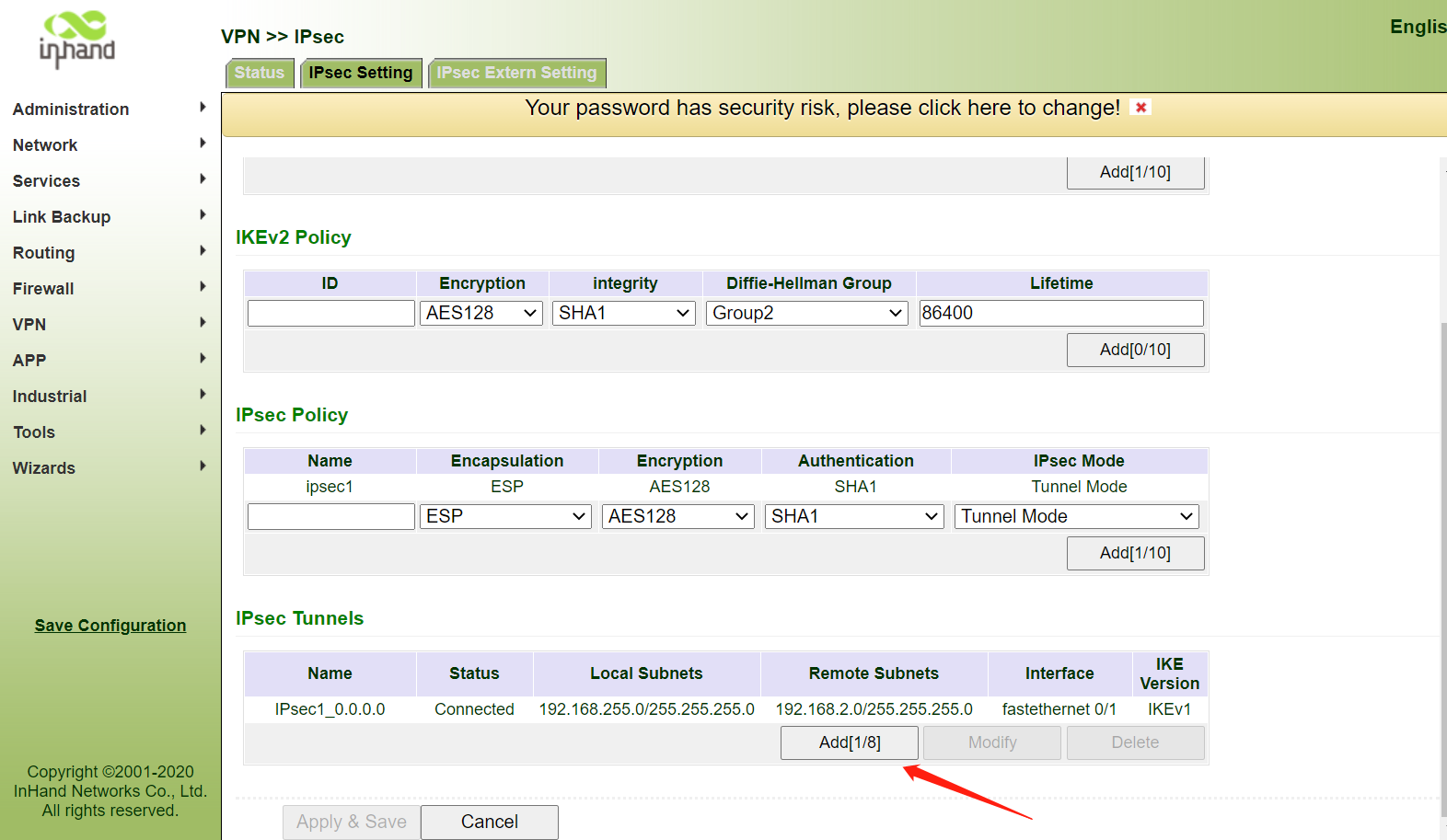Expand the Firewall menu arrow
1447x840 pixels.
[203, 287]
